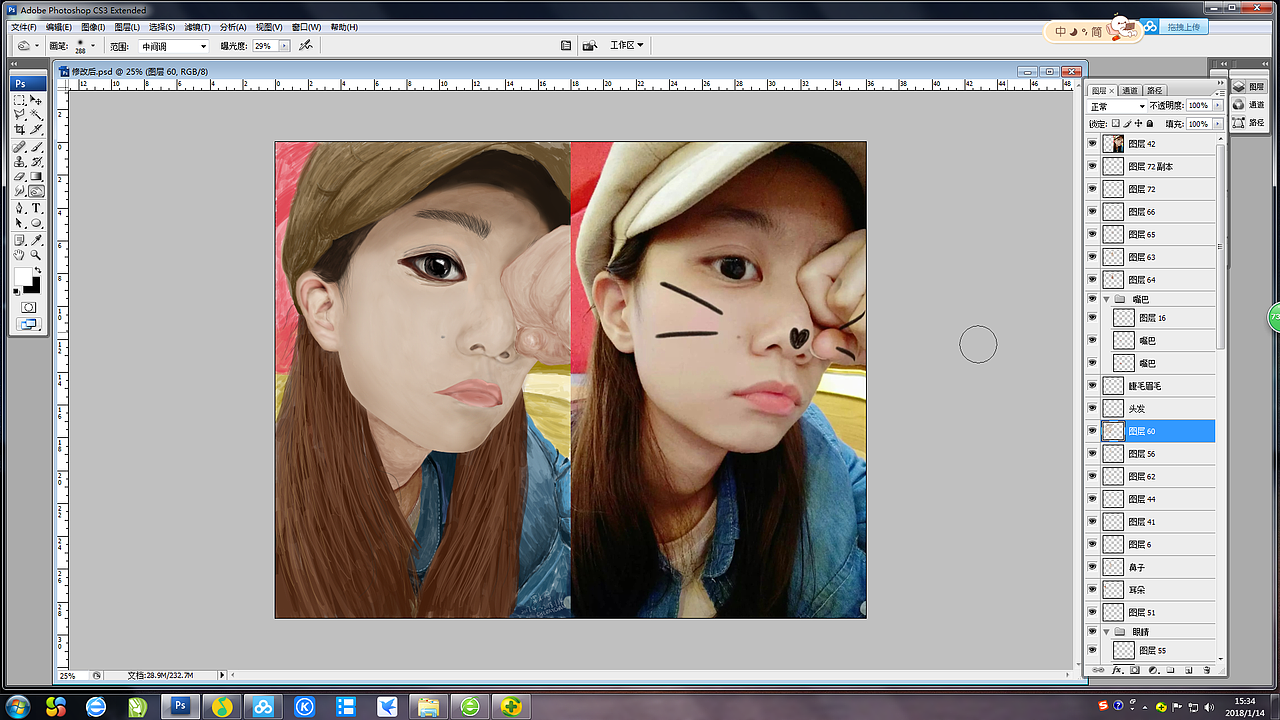Click the foreground color swatch
1280x720 pixels.
tap(22, 275)
